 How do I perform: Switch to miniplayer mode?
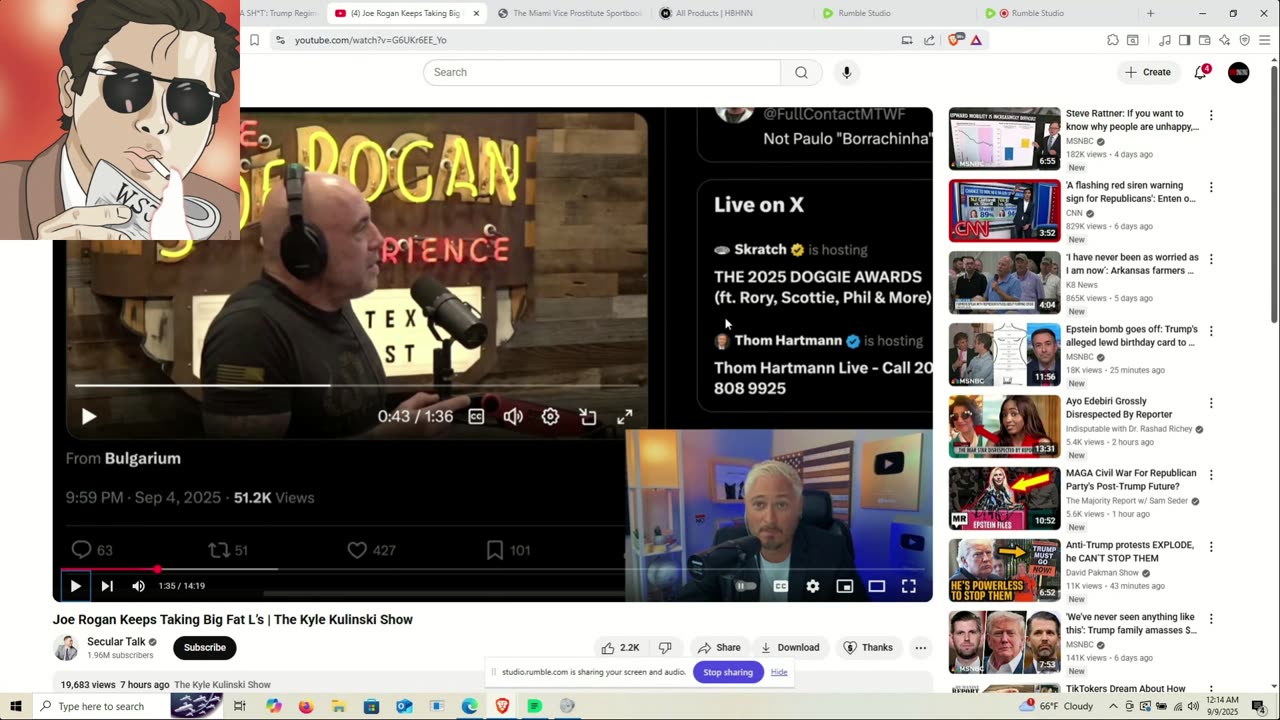[845, 586]
